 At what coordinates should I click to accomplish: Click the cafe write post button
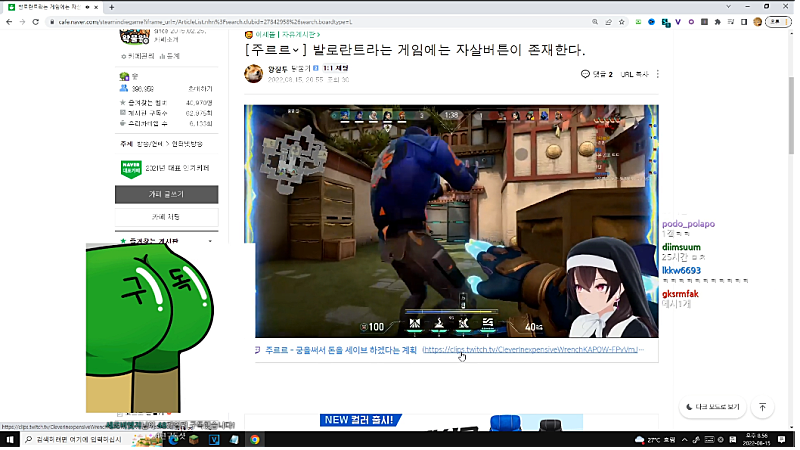(166, 194)
